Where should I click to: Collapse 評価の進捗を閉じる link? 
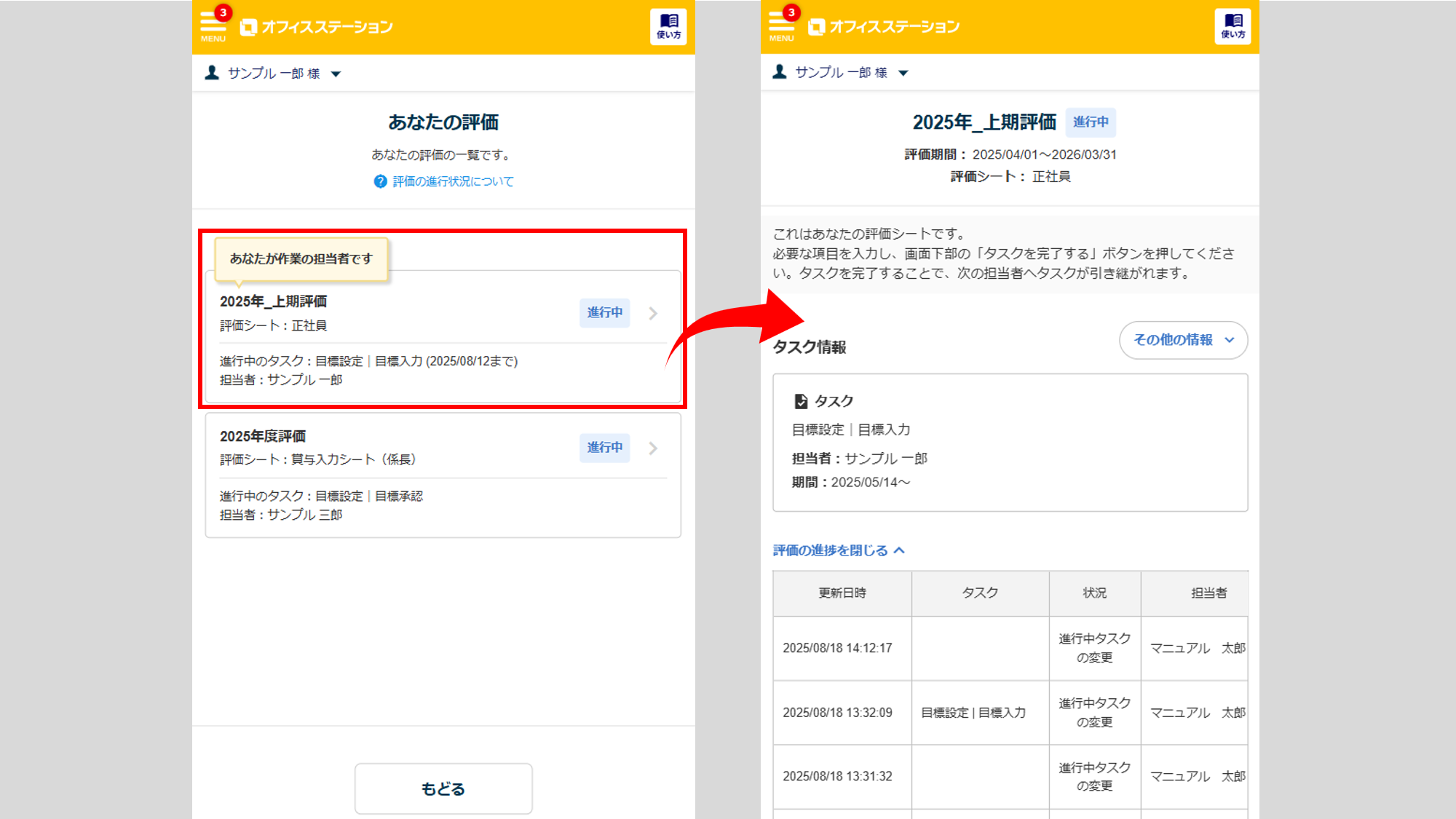click(839, 550)
